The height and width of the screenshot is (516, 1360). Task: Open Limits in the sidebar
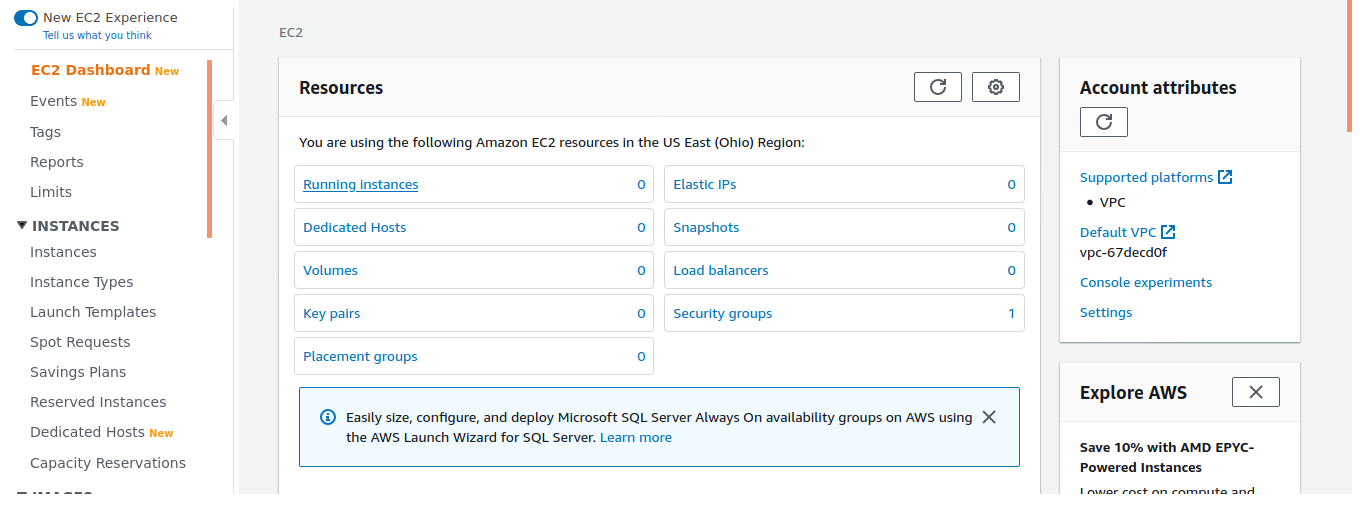tap(51, 192)
